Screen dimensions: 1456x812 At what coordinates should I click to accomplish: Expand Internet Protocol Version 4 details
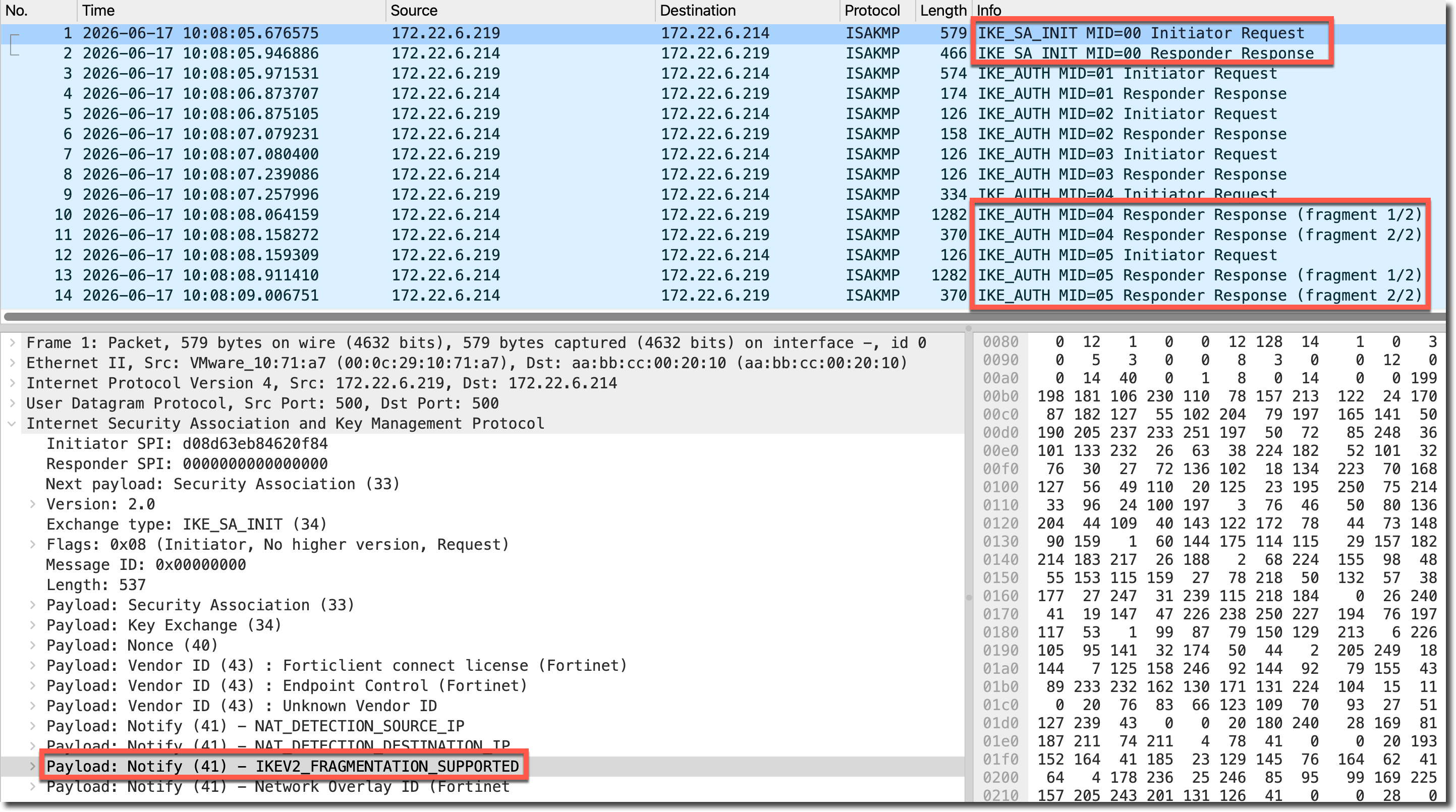(x=12, y=383)
